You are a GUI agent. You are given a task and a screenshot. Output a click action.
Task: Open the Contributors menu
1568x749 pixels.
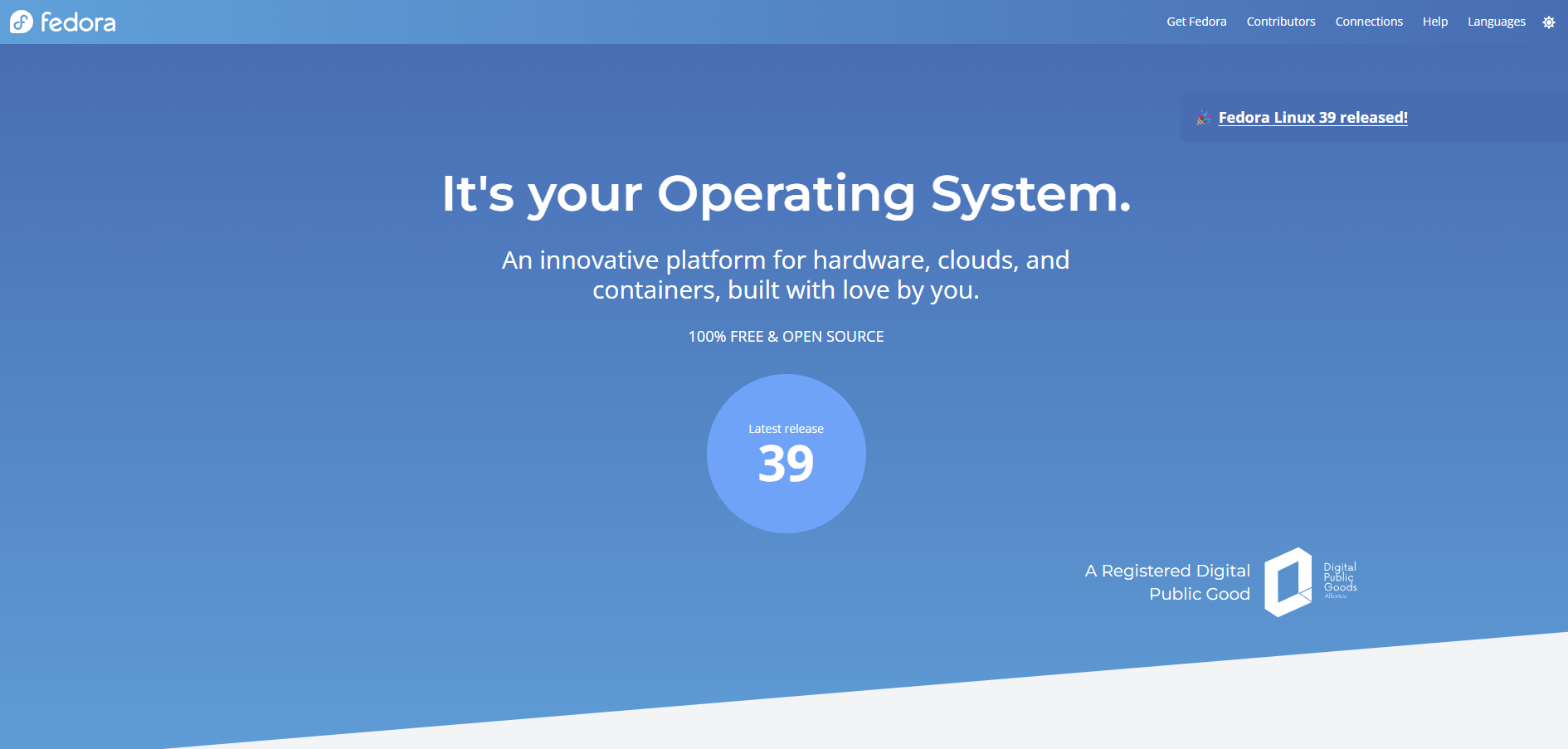click(1281, 22)
